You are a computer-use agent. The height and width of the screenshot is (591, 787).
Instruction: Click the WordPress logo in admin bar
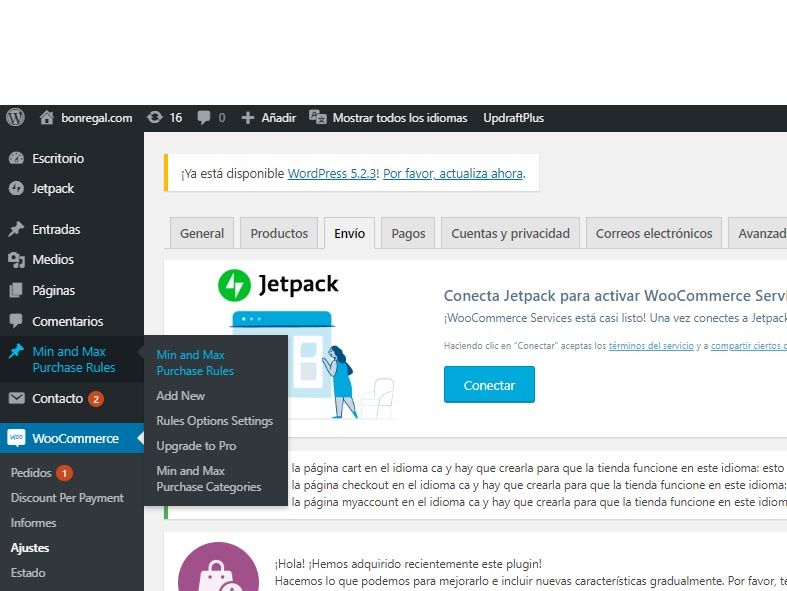(x=16, y=117)
